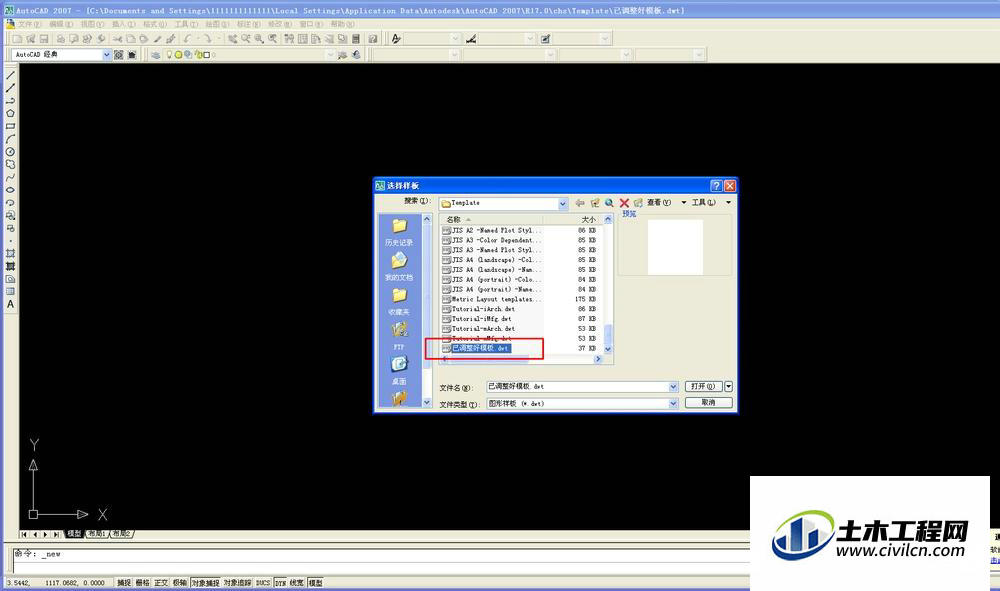Image resolution: width=1000 pixels, height=591 pixels.
Task: Toggle 对象捕捉 object snap in status bar
Action: [205, 583]
